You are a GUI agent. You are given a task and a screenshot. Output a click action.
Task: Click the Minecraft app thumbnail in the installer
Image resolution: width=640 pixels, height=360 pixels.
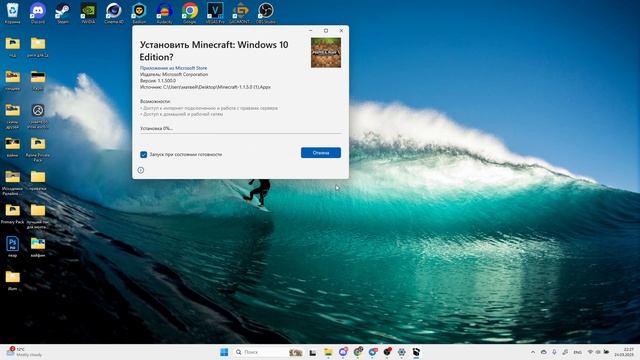(326, 53)
